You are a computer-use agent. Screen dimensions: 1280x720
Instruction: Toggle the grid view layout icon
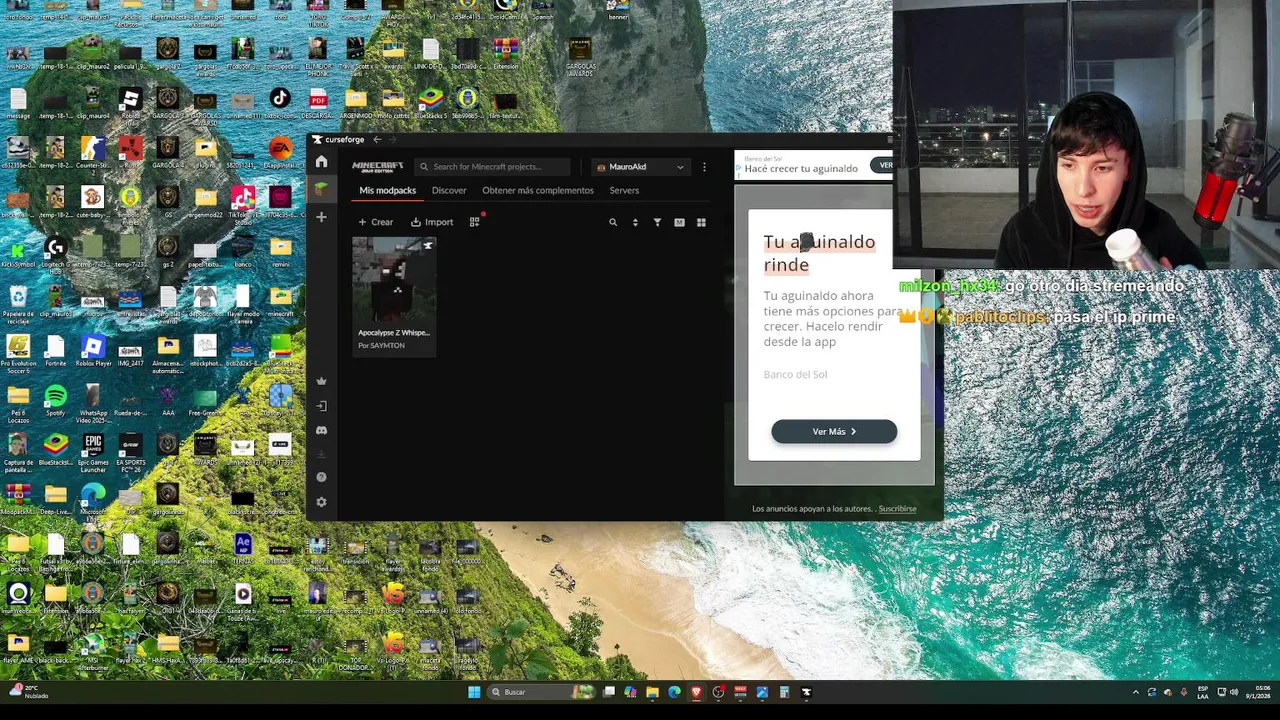tap(701, 222)
